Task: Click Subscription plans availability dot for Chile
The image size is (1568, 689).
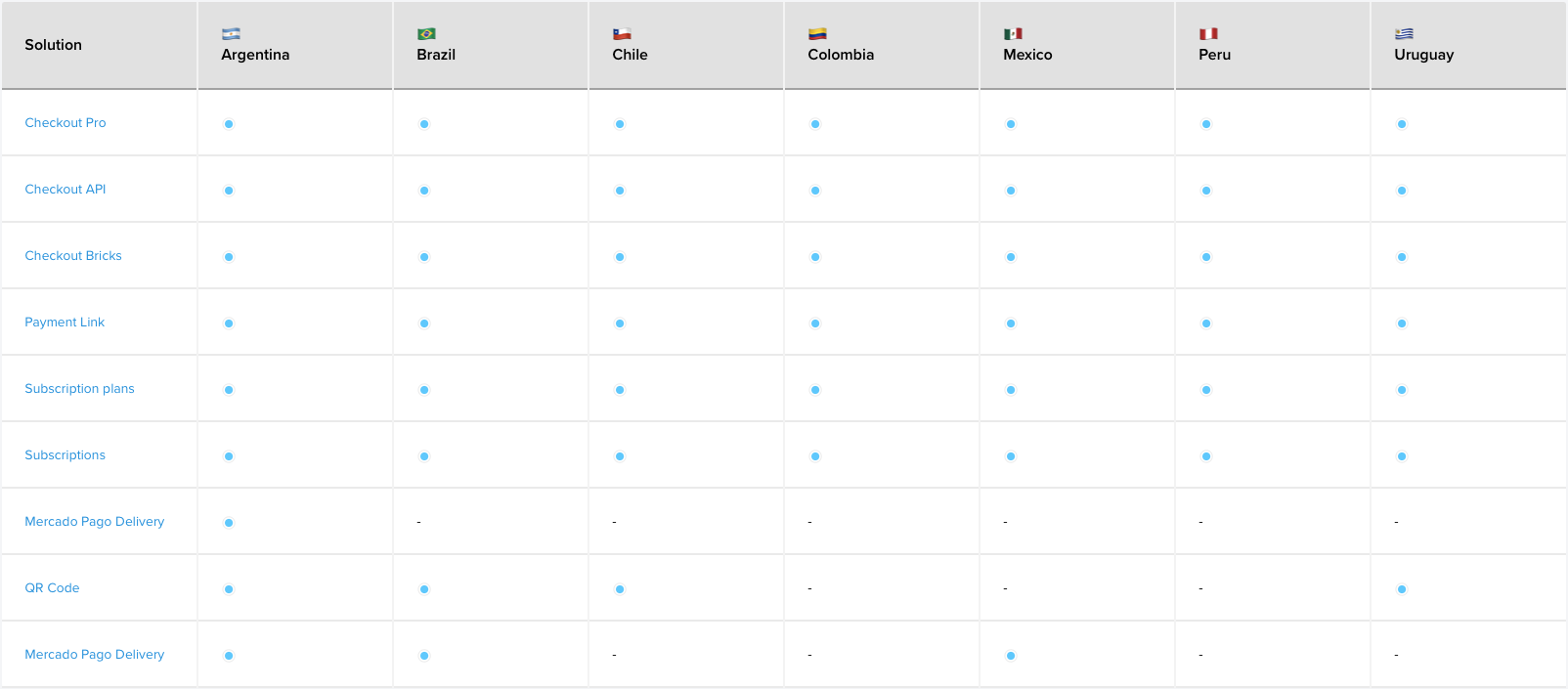Action: click(620, 390)
